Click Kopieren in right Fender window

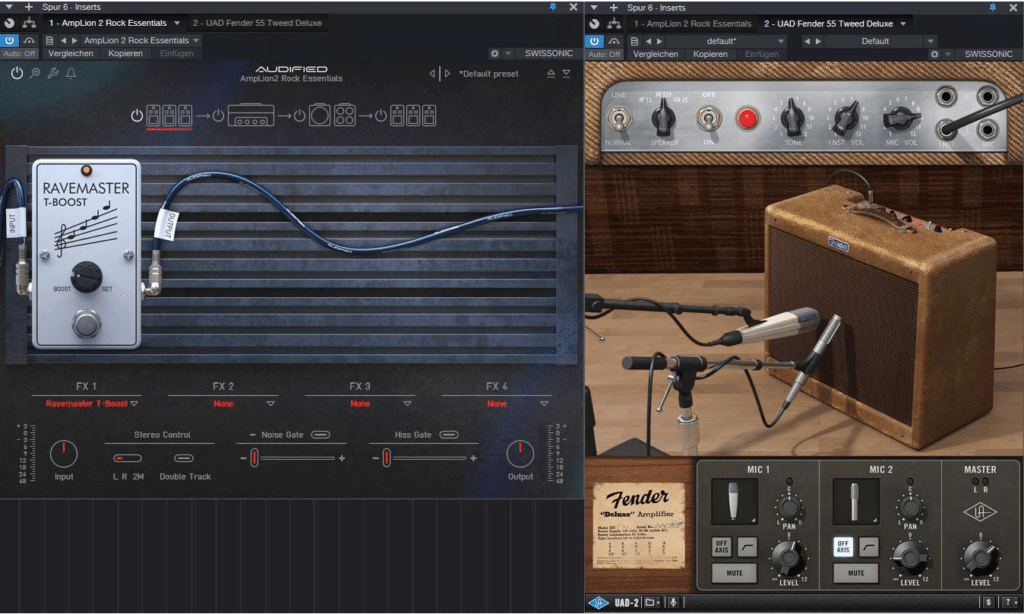(711, 54)
